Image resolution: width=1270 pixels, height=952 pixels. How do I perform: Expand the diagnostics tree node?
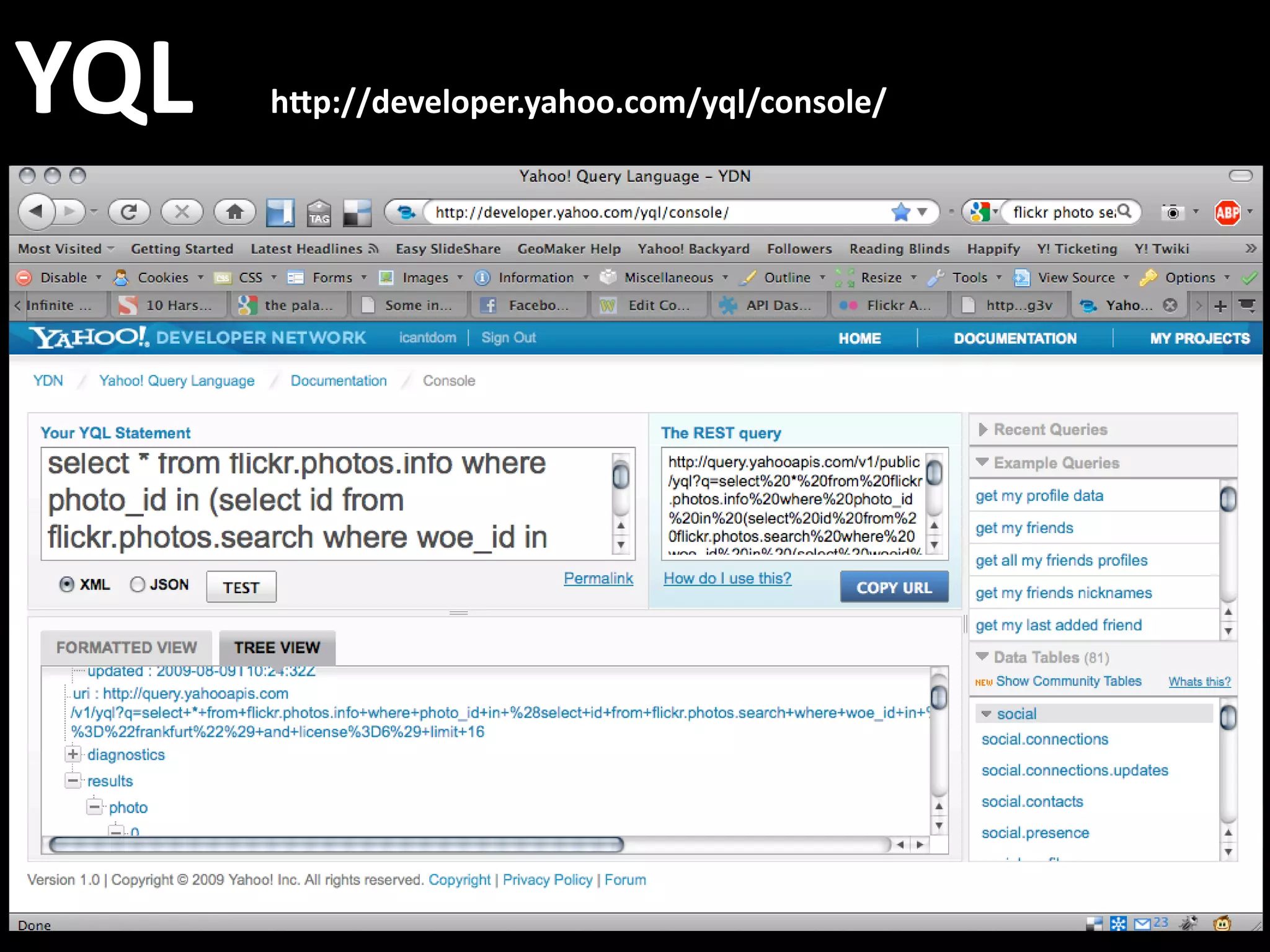[x=73, y=754]
